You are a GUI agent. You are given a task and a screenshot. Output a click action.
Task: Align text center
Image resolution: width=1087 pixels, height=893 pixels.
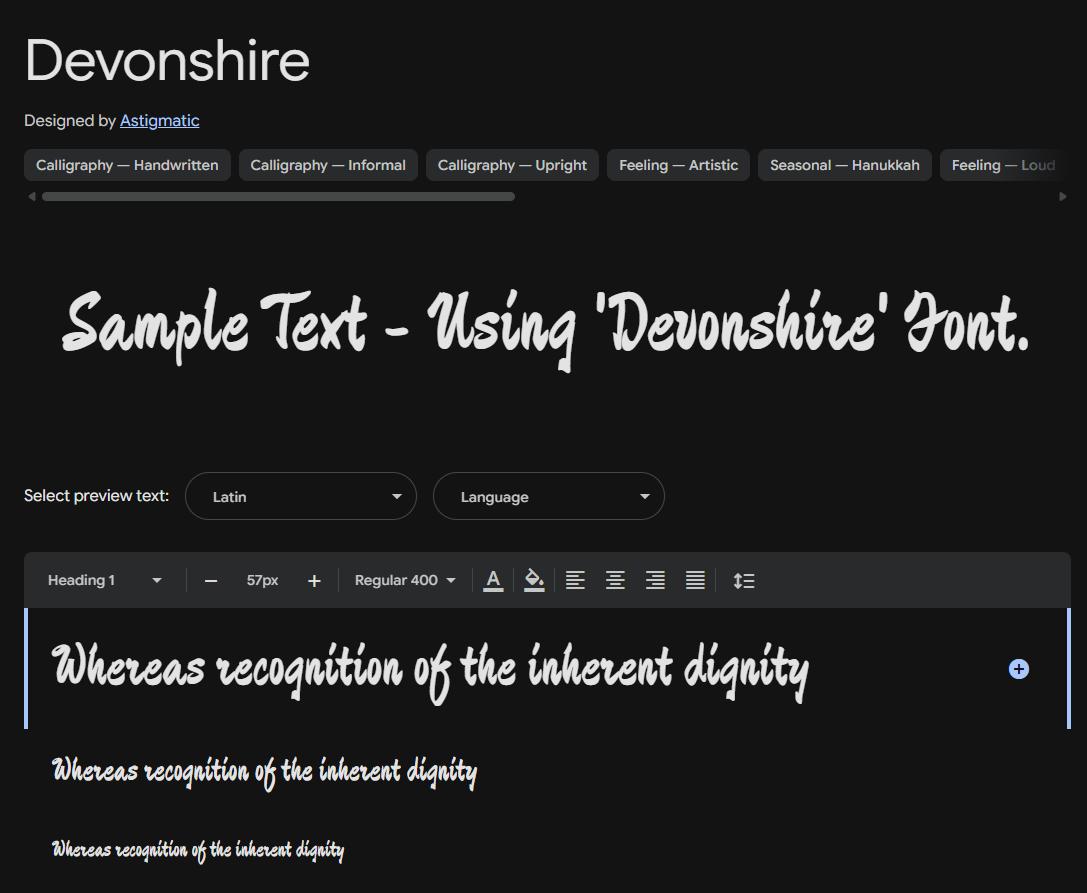click(x=615, y=580)
